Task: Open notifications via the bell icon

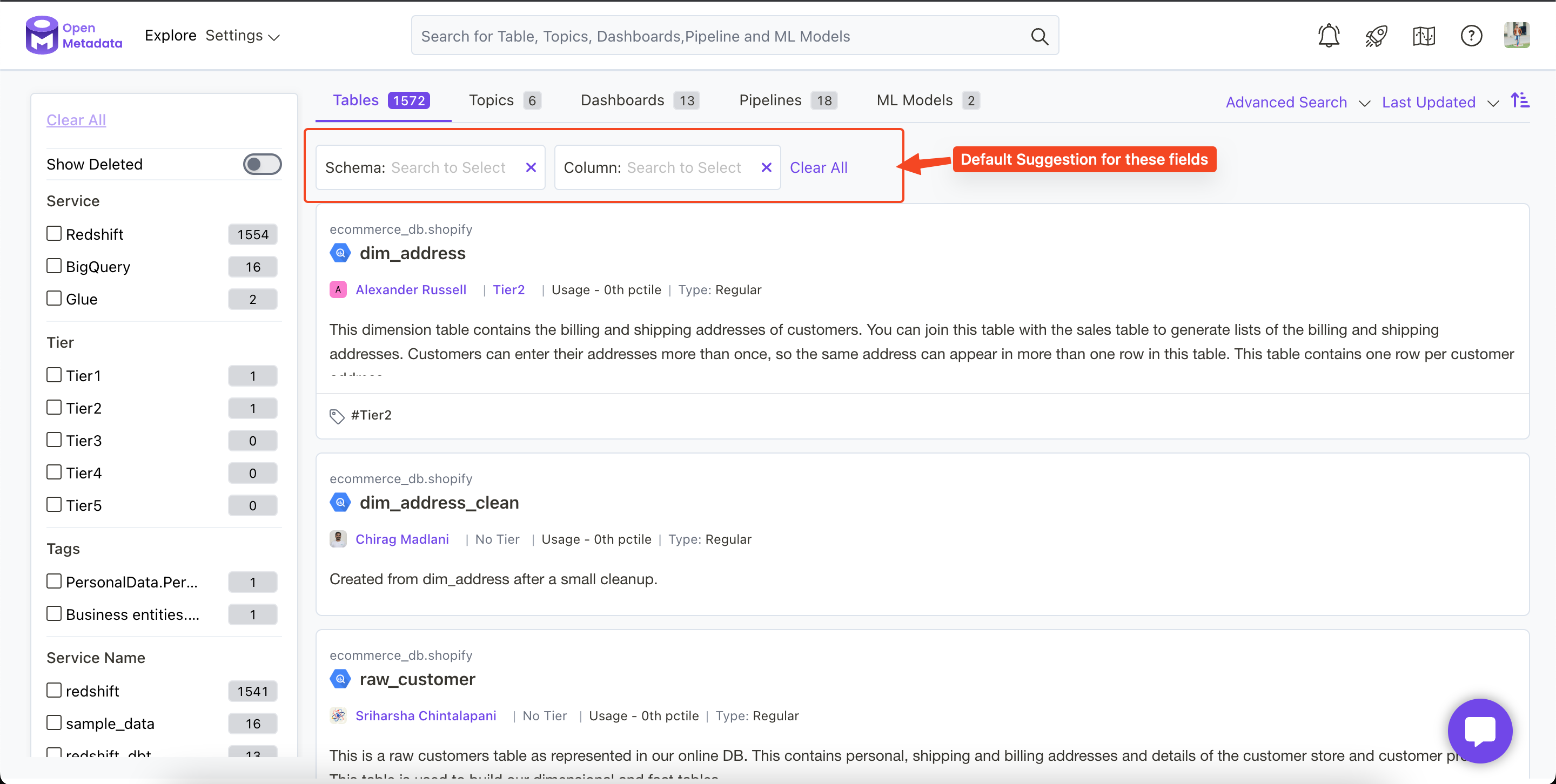Action: (1329, 36)
